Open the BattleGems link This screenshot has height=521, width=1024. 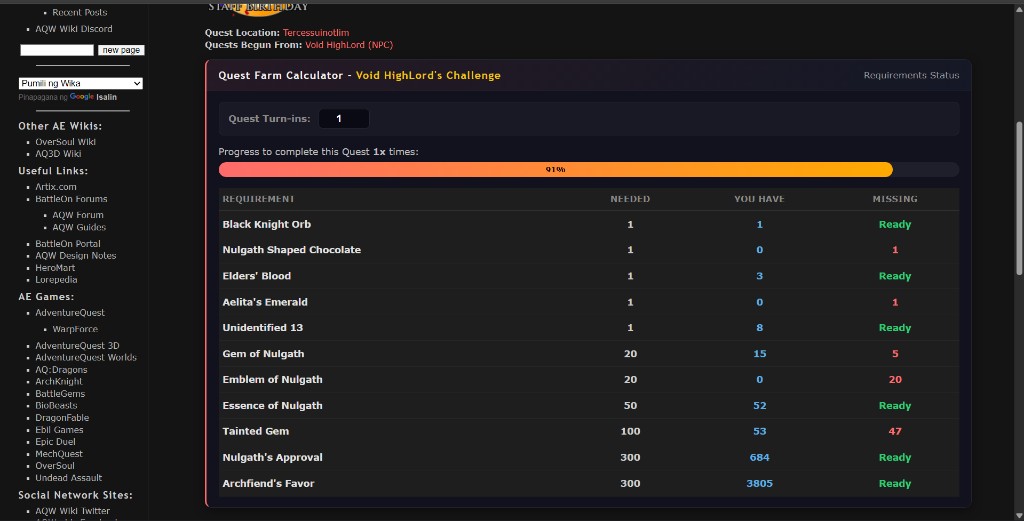coord(60,394)
